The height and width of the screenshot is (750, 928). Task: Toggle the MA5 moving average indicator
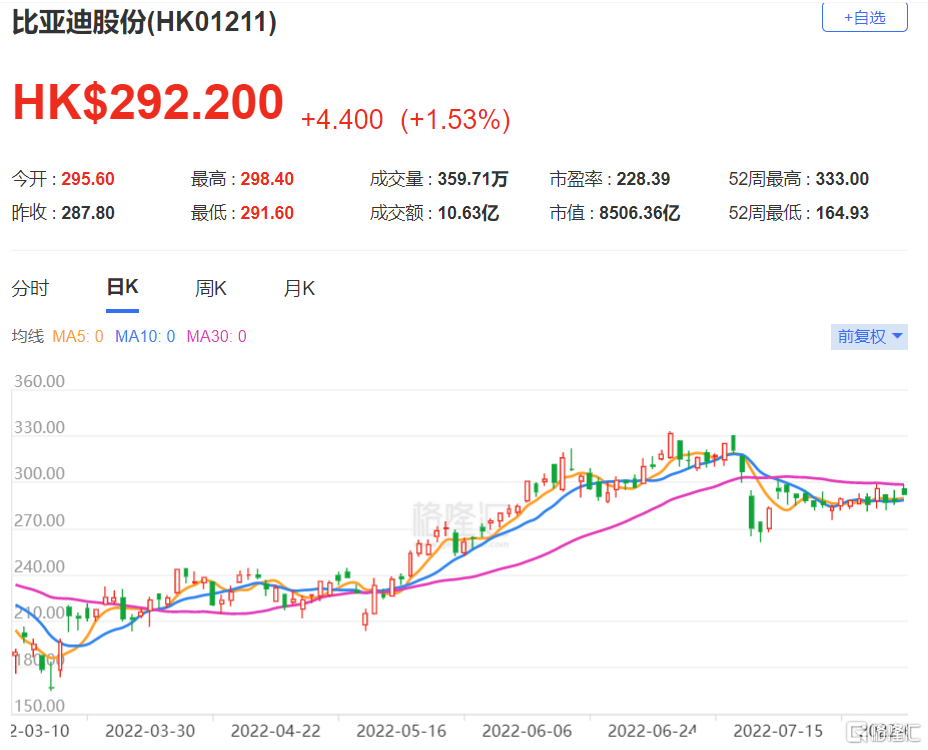point(78,337)
